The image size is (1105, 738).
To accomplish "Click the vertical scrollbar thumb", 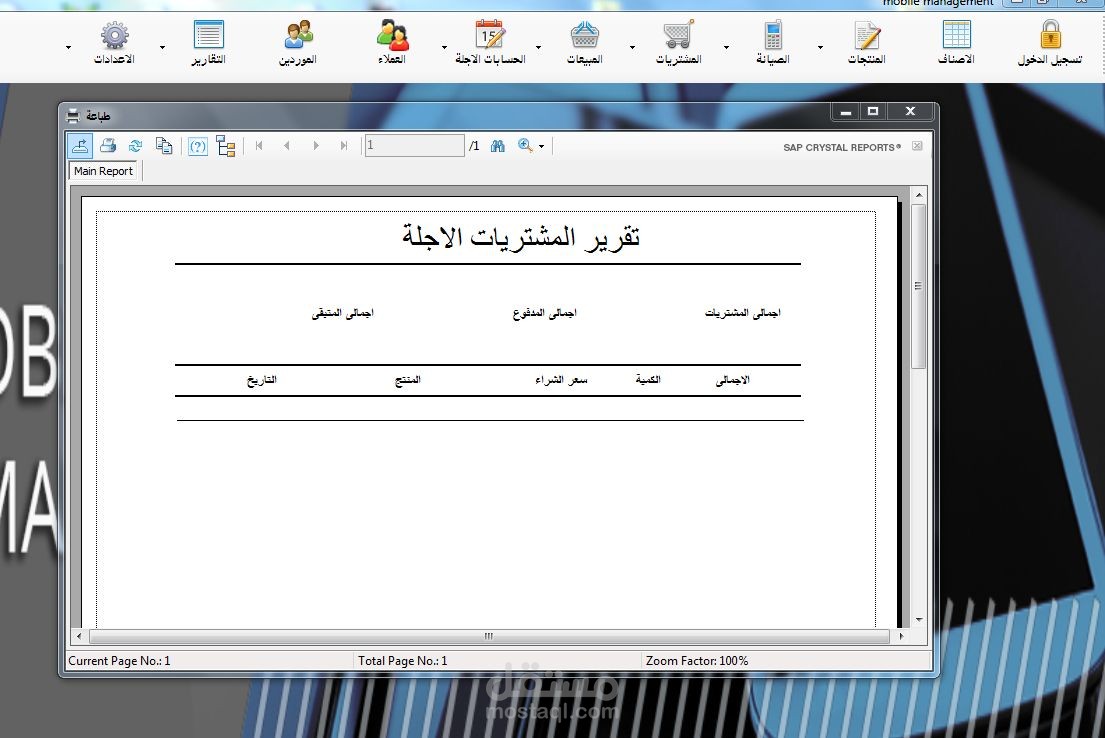I will (918, 286).
